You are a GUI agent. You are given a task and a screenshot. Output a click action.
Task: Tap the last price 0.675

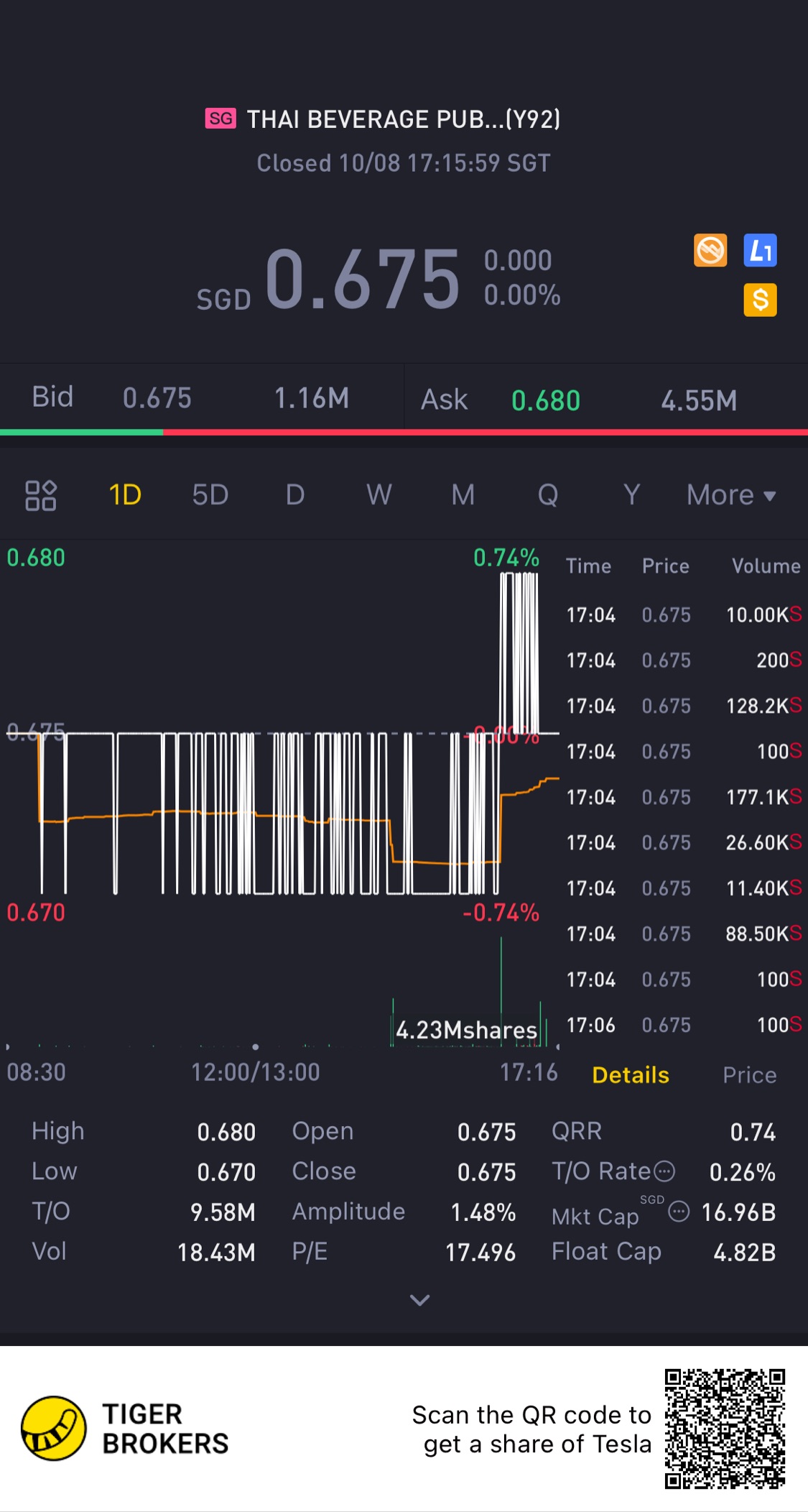pyautogui.click(x=363, y=280)
